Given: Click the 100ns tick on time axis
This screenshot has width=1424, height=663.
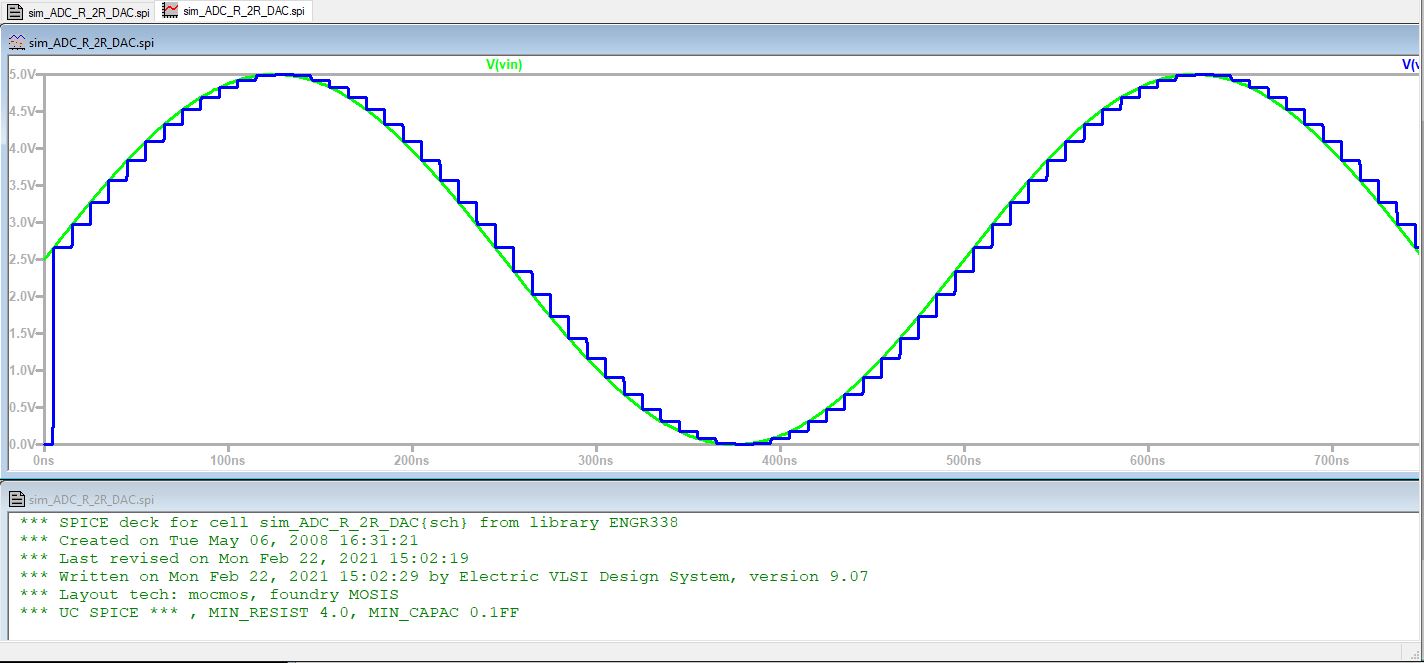Looking at the screenshot, I should (x=228, y=461).
